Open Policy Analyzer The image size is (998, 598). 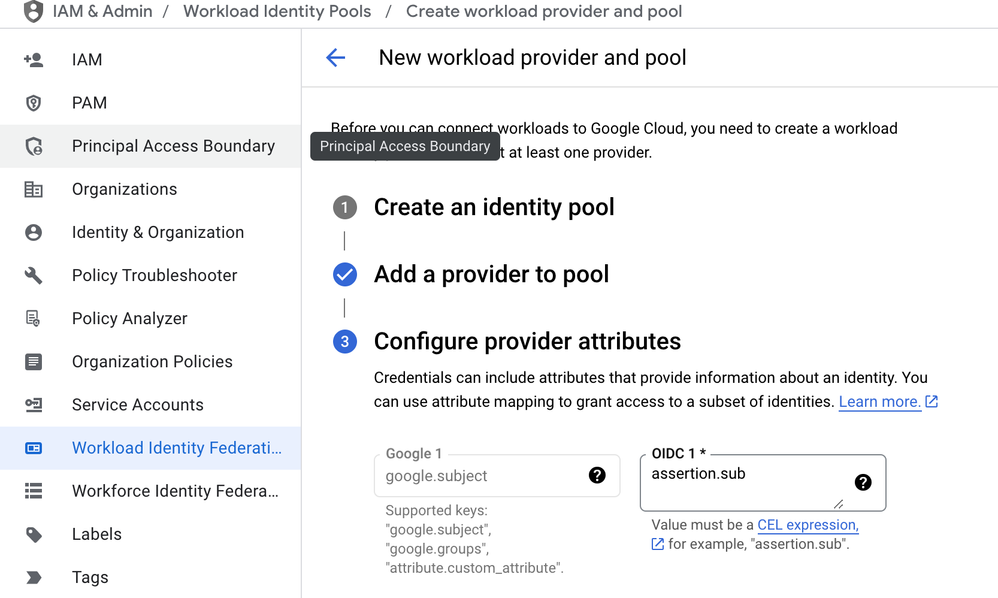[x=150, y=319]
